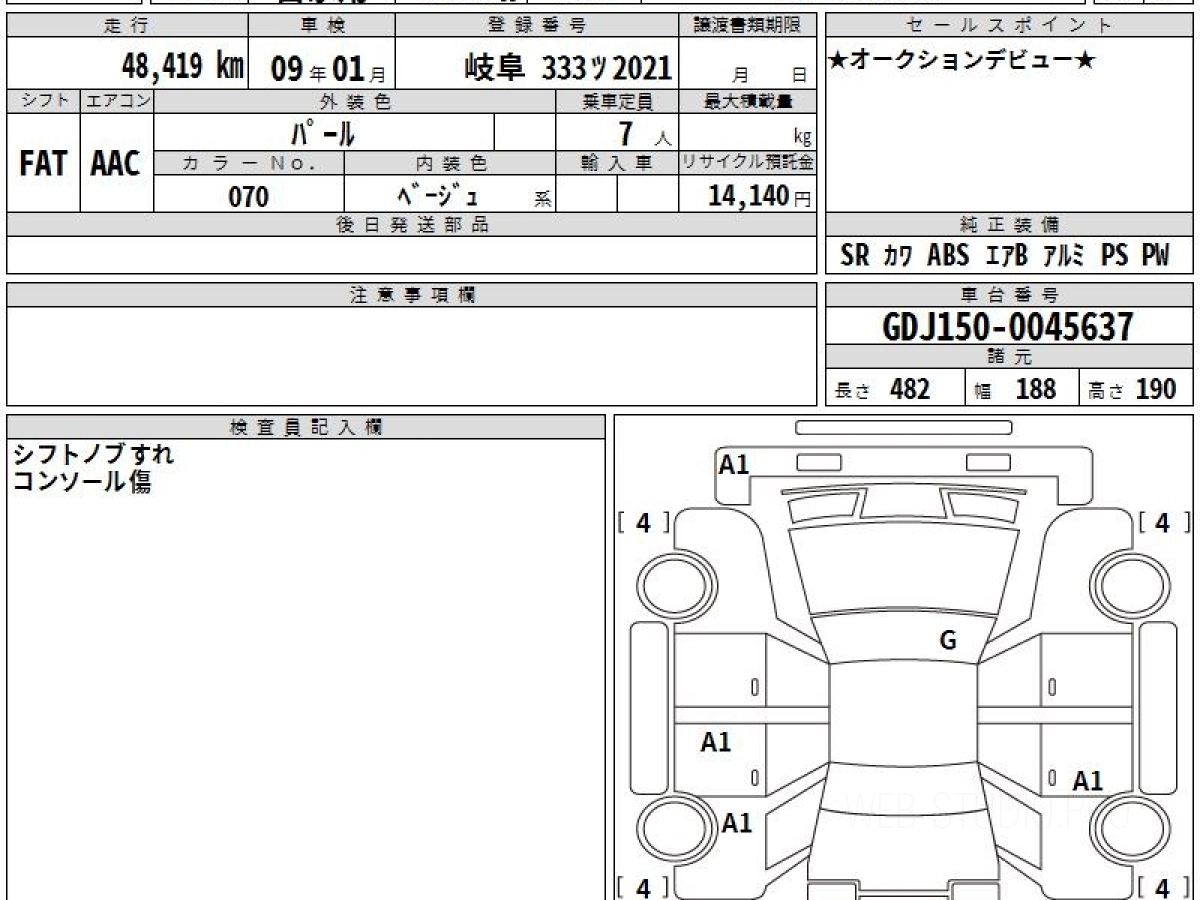Click the AAC air conditioner cell

116,164
